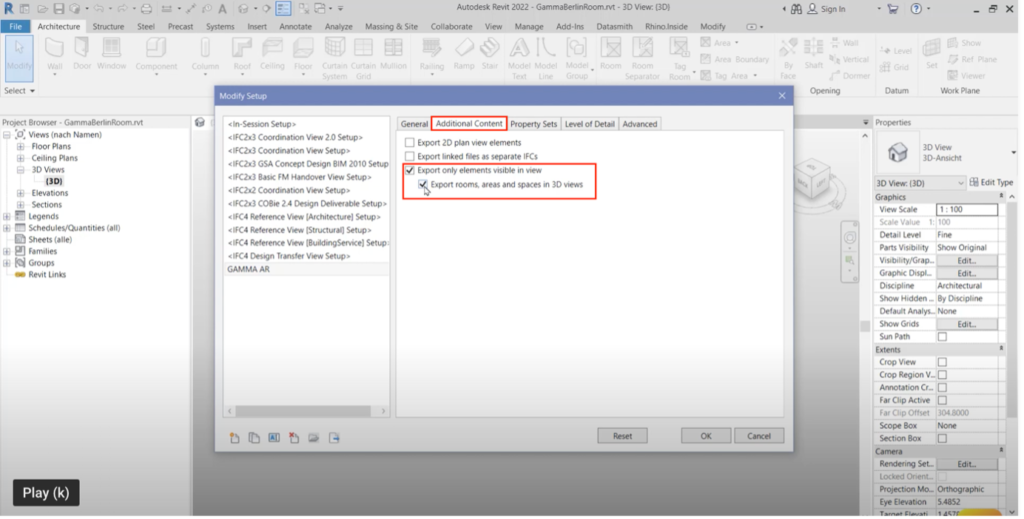Click Edit button for Rendering Settings
The width and height of the screenshot is (1024, 519).
pyautogui.click(x=967, y=464)
